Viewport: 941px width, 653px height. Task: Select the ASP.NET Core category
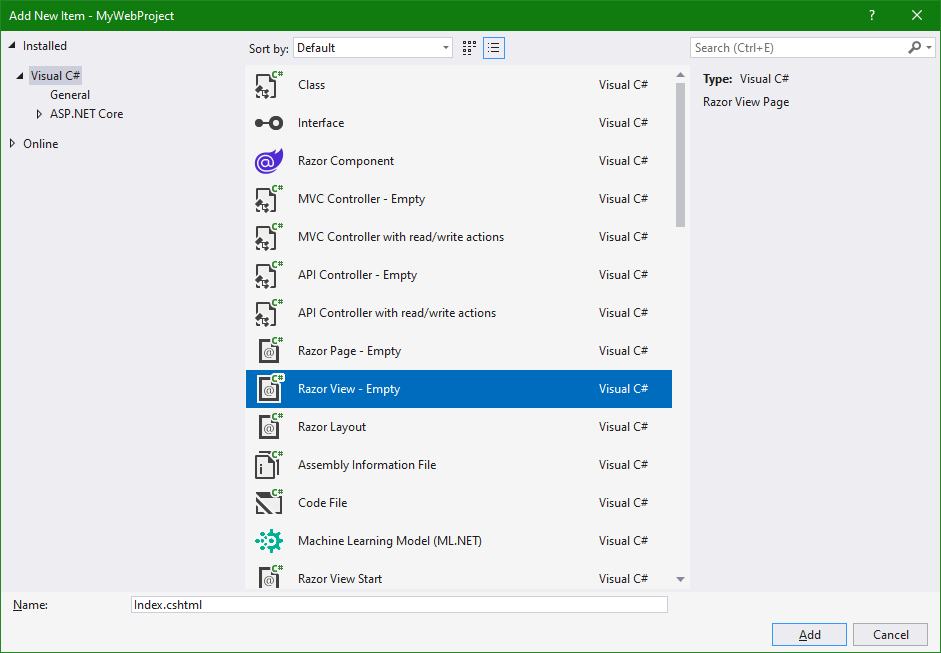tap(86, 113)
